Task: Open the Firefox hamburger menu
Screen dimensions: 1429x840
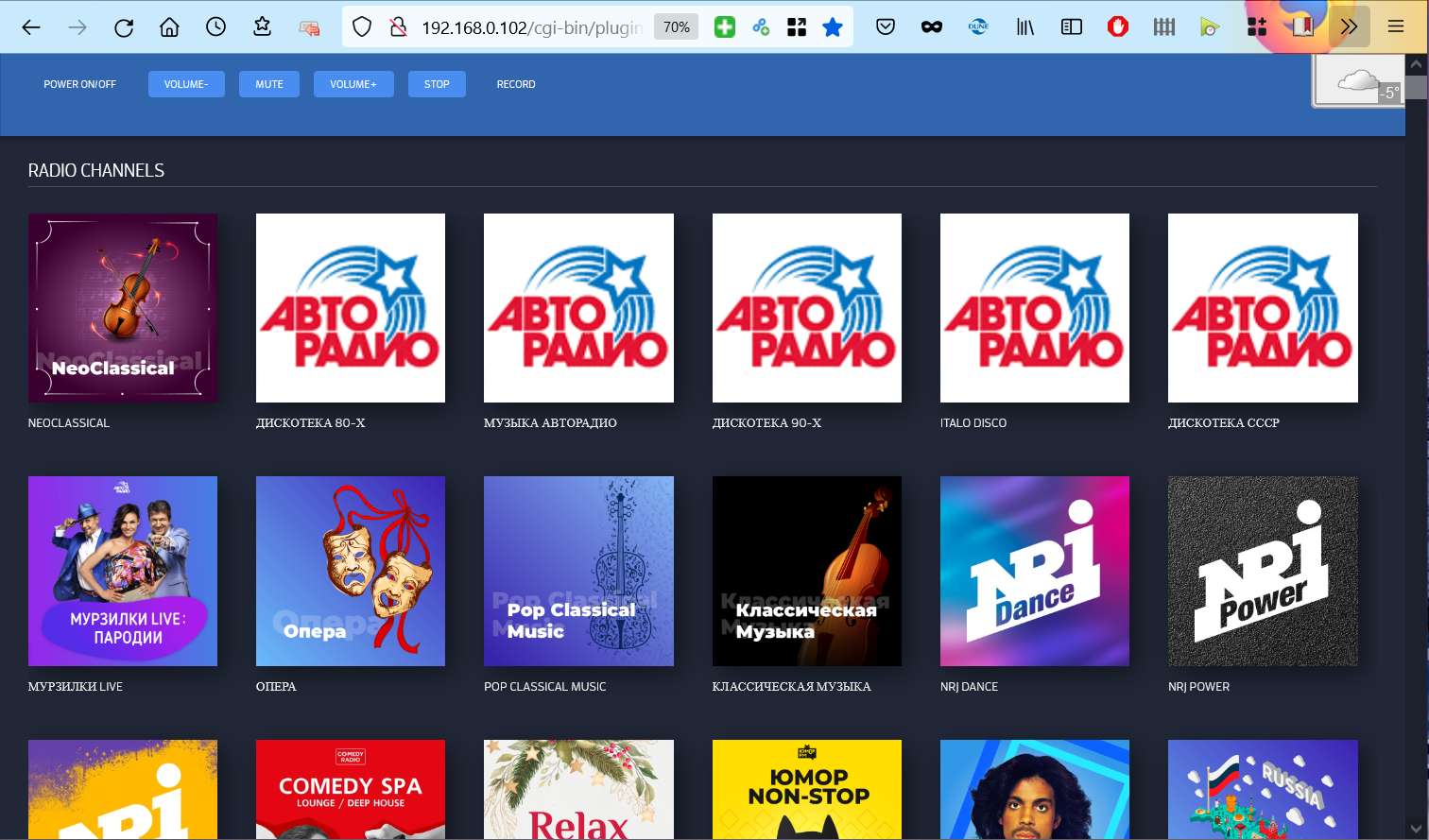Action: [x=1396, y=27]
